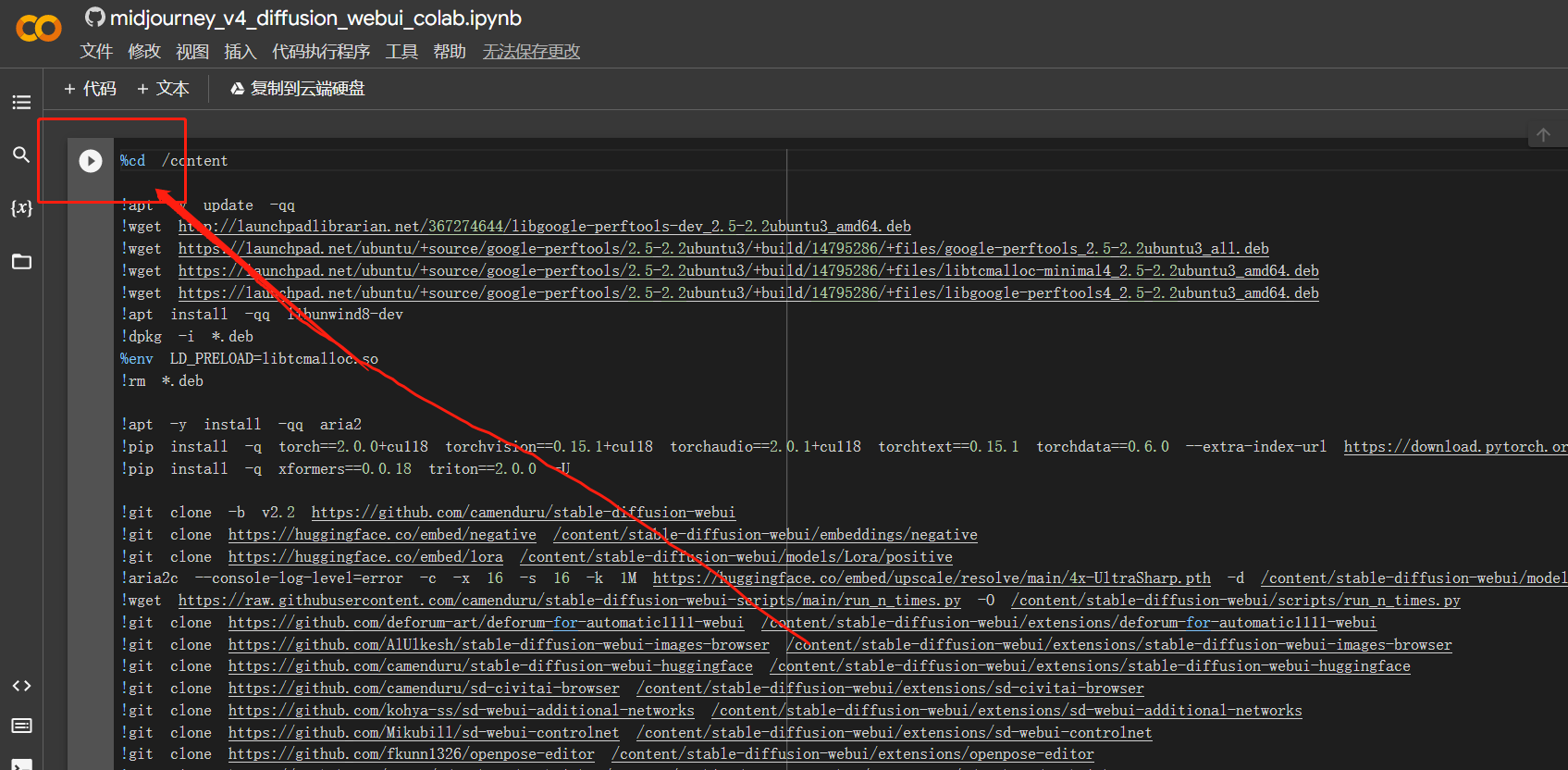
Task: Click the !apt -y install -qq aria2 line
Action: tap(241, 425)
